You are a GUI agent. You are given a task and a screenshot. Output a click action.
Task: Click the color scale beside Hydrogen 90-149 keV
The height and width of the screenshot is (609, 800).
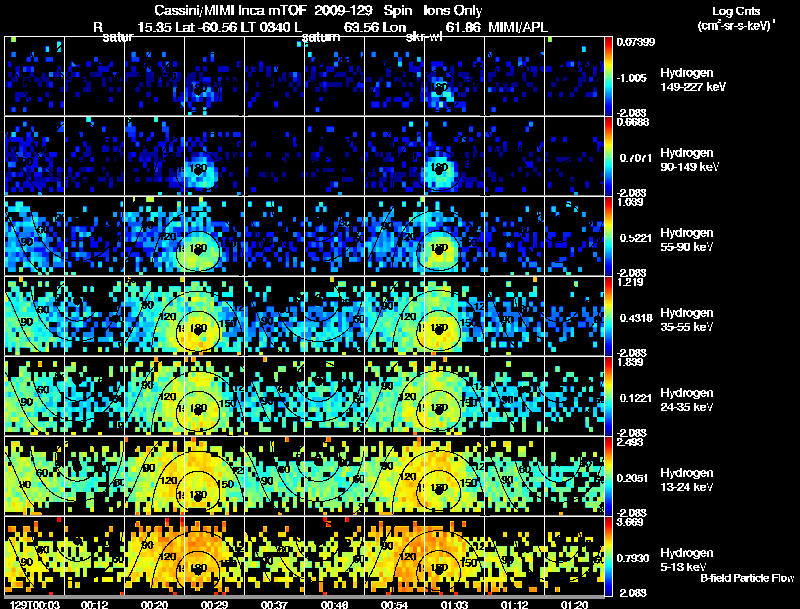point(608,157)
